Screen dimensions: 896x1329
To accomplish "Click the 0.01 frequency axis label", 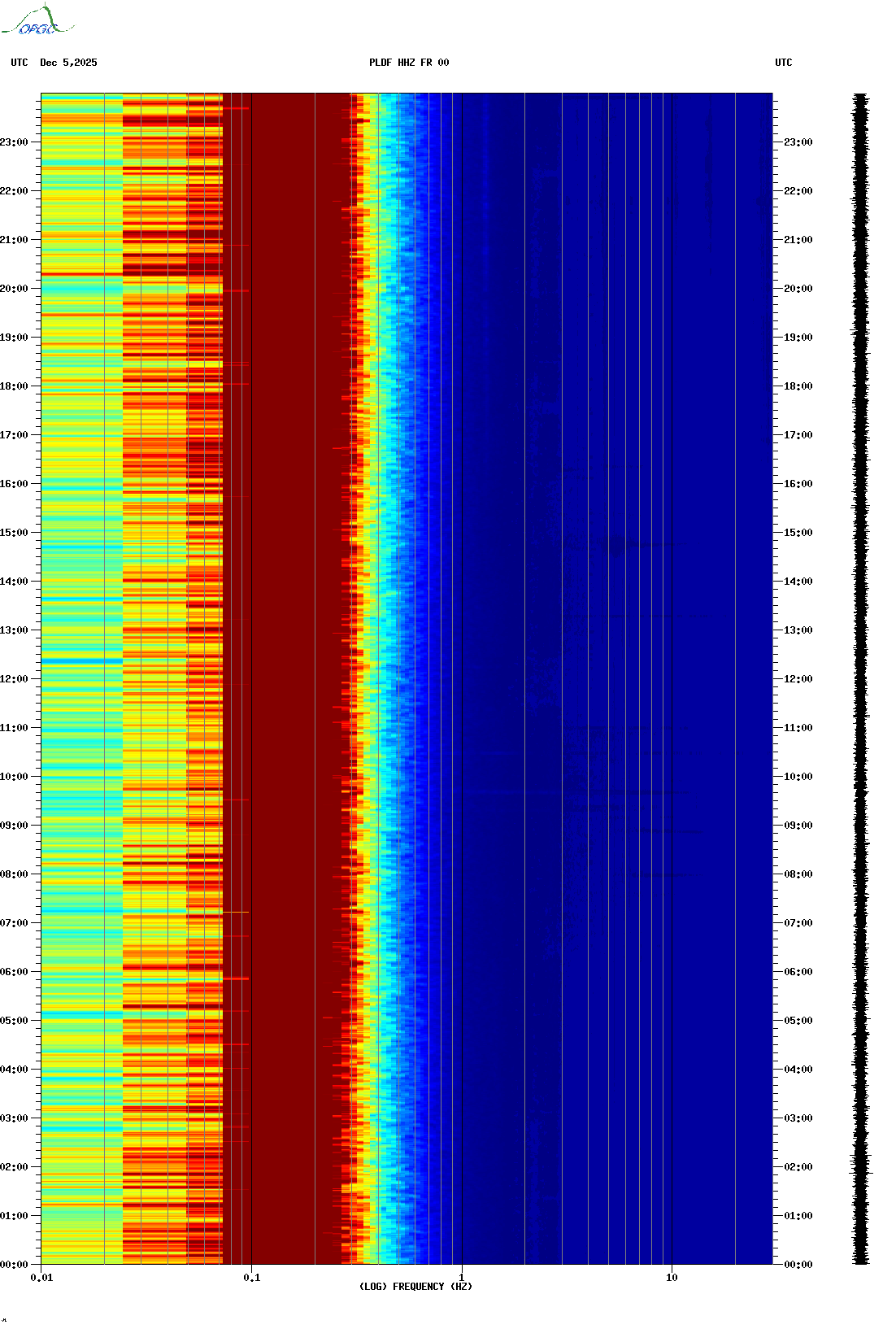I will (41, 1278).
